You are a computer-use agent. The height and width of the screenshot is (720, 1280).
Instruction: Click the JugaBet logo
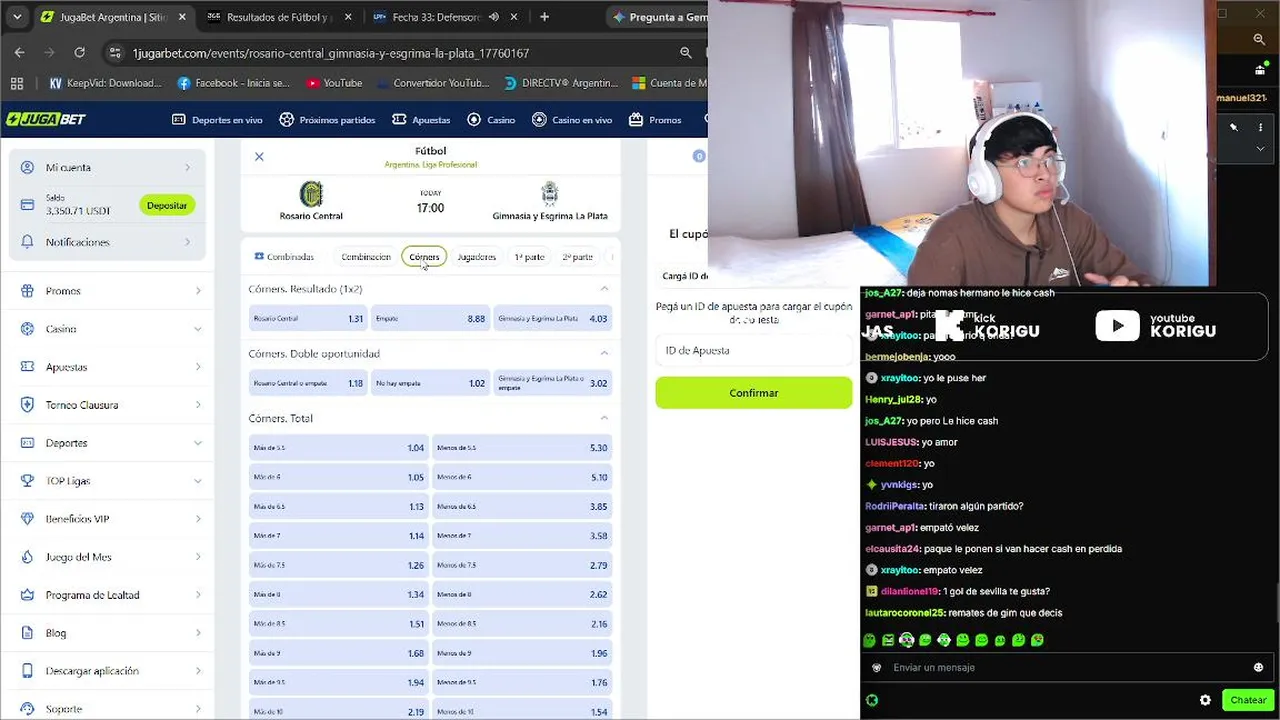47,120
